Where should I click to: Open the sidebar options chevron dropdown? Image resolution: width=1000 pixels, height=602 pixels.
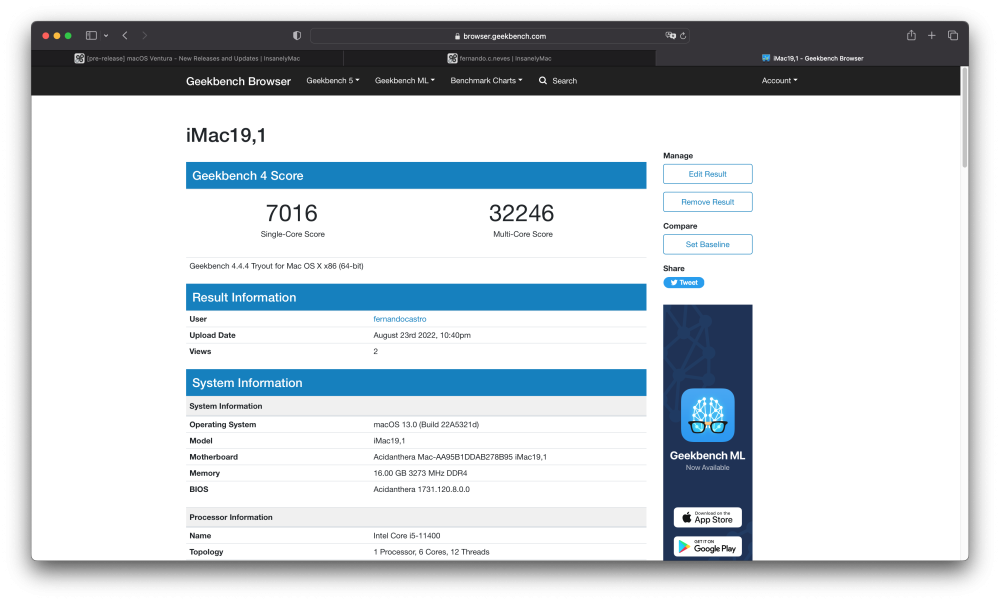click(x=106, y=36)
